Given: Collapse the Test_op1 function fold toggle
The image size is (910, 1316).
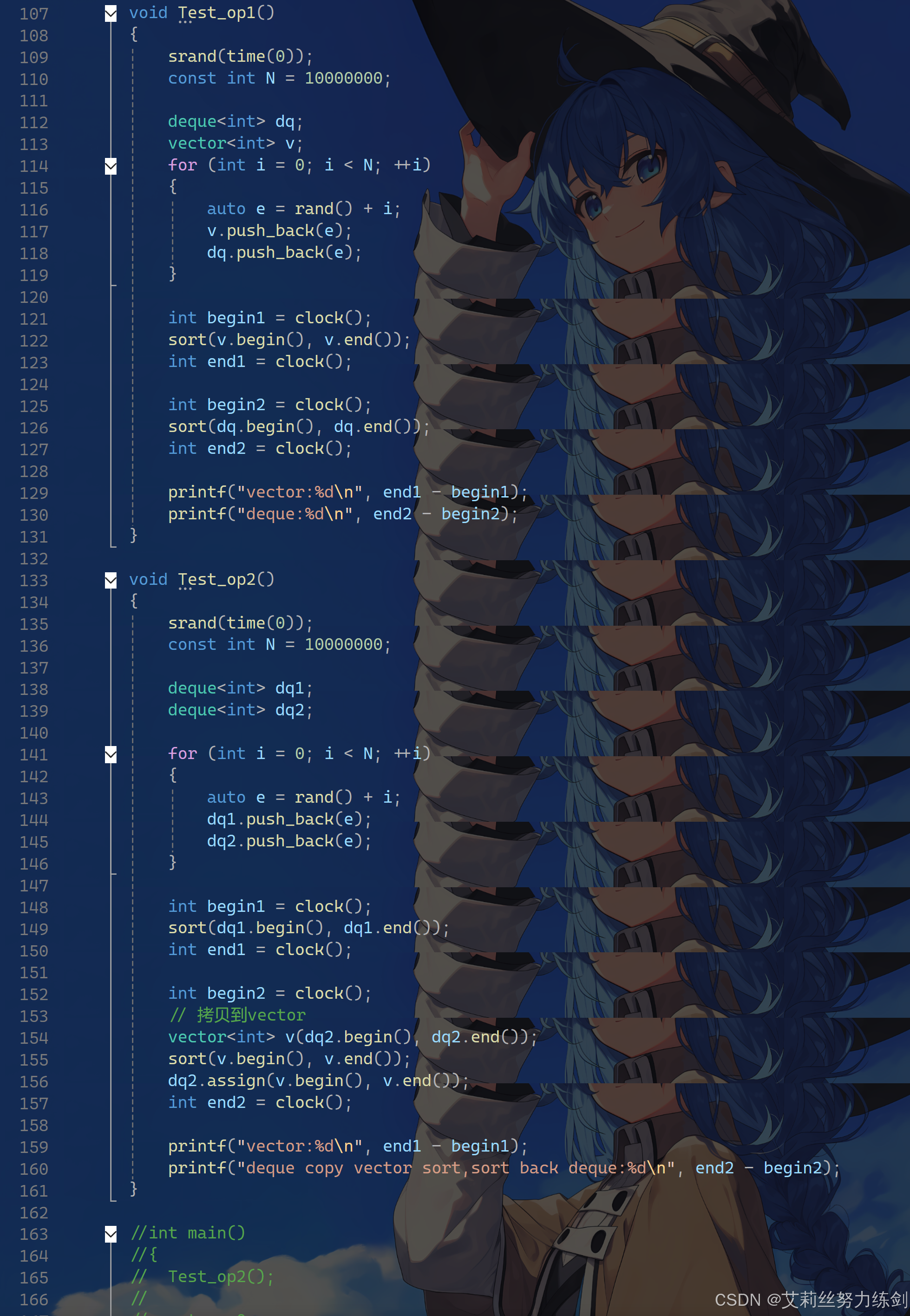Looking at the screenshot, I should (x=111, y=13).
